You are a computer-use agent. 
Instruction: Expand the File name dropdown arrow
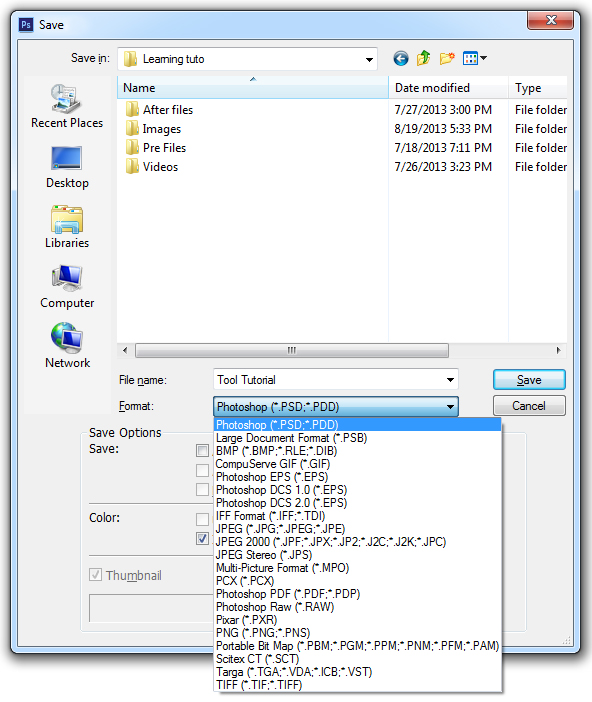(x=450, y=380)
